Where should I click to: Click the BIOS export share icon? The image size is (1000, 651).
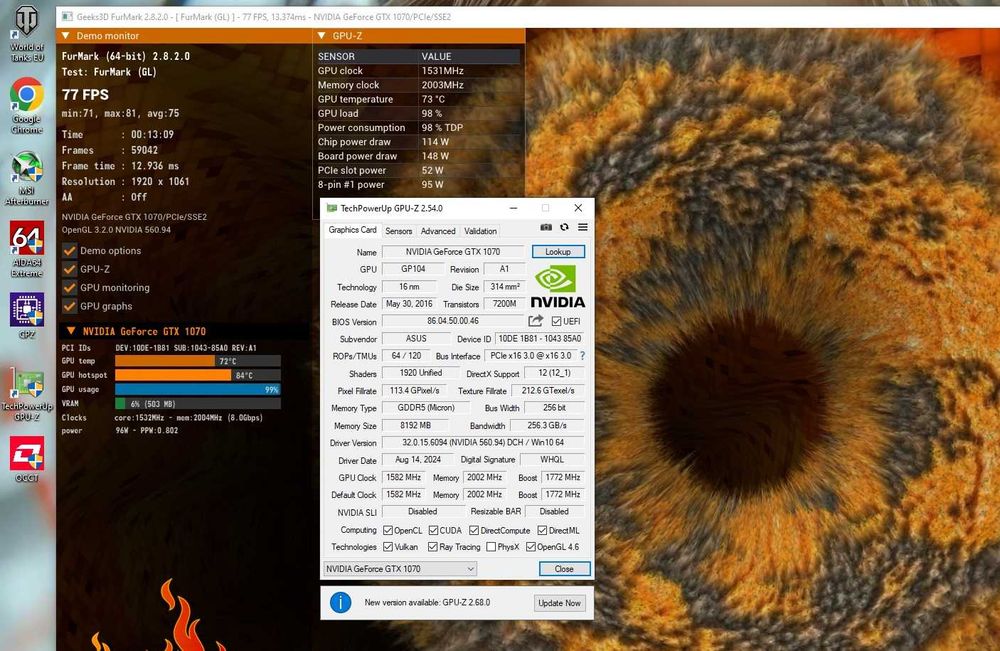click(x=536, y=321)
